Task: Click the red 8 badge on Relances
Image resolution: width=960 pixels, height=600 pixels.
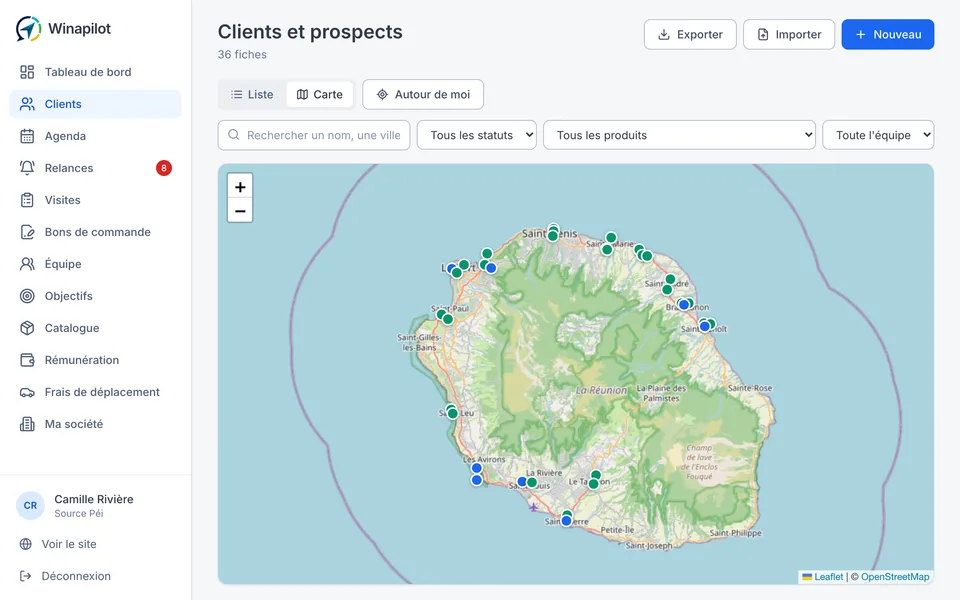Action: coord(163,168)
